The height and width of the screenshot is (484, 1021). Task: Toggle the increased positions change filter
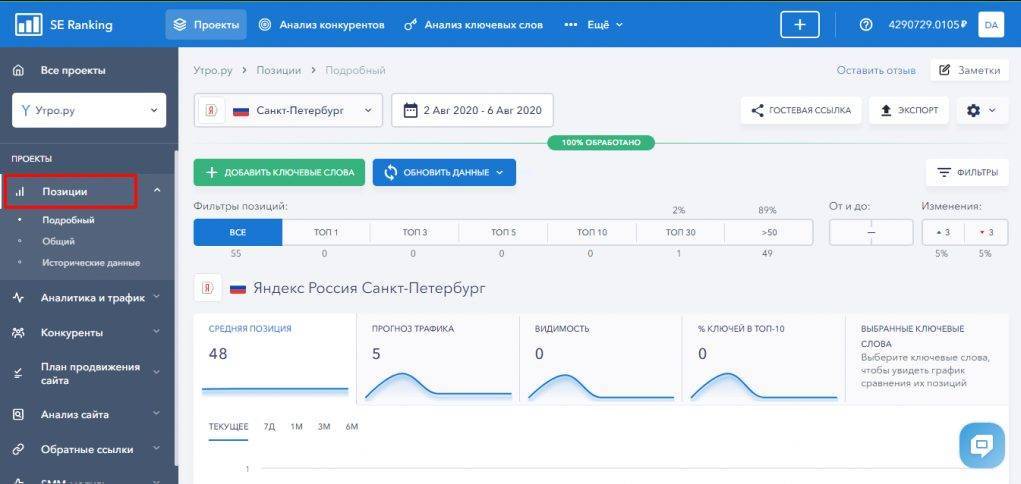coord(943,232)
